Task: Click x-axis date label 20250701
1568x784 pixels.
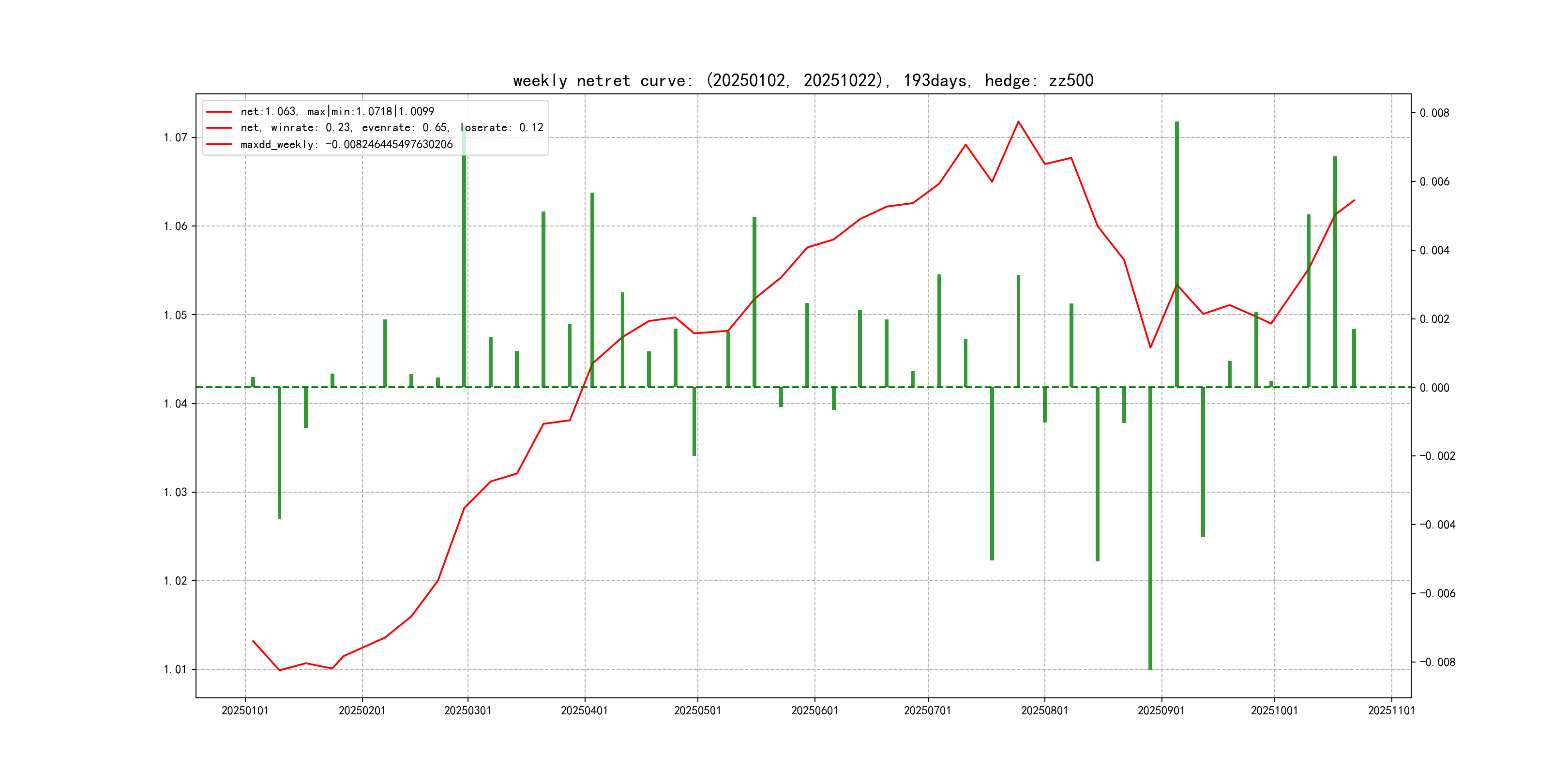Action: 927,710
